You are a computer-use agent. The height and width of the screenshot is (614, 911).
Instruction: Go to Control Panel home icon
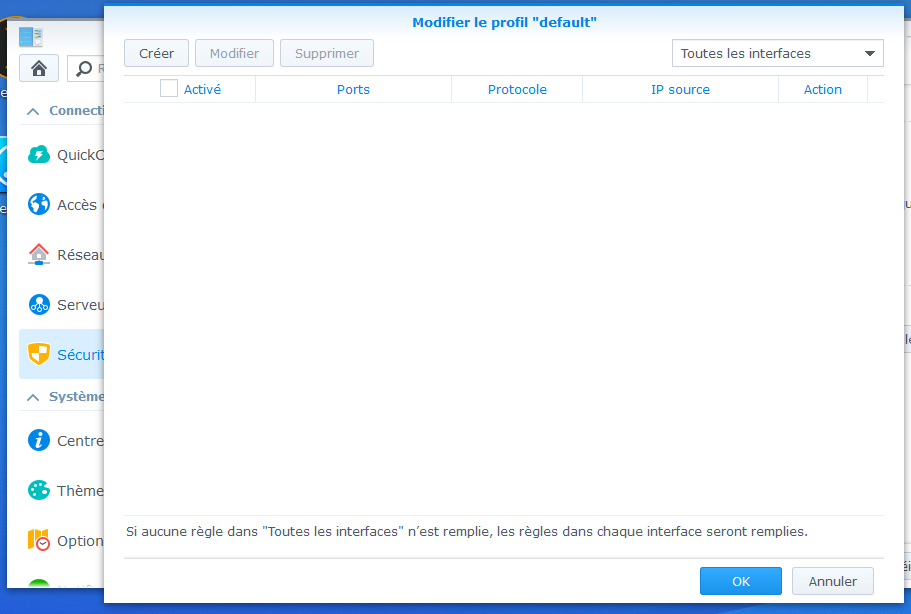pyautogui.click(x=39, y=69)
